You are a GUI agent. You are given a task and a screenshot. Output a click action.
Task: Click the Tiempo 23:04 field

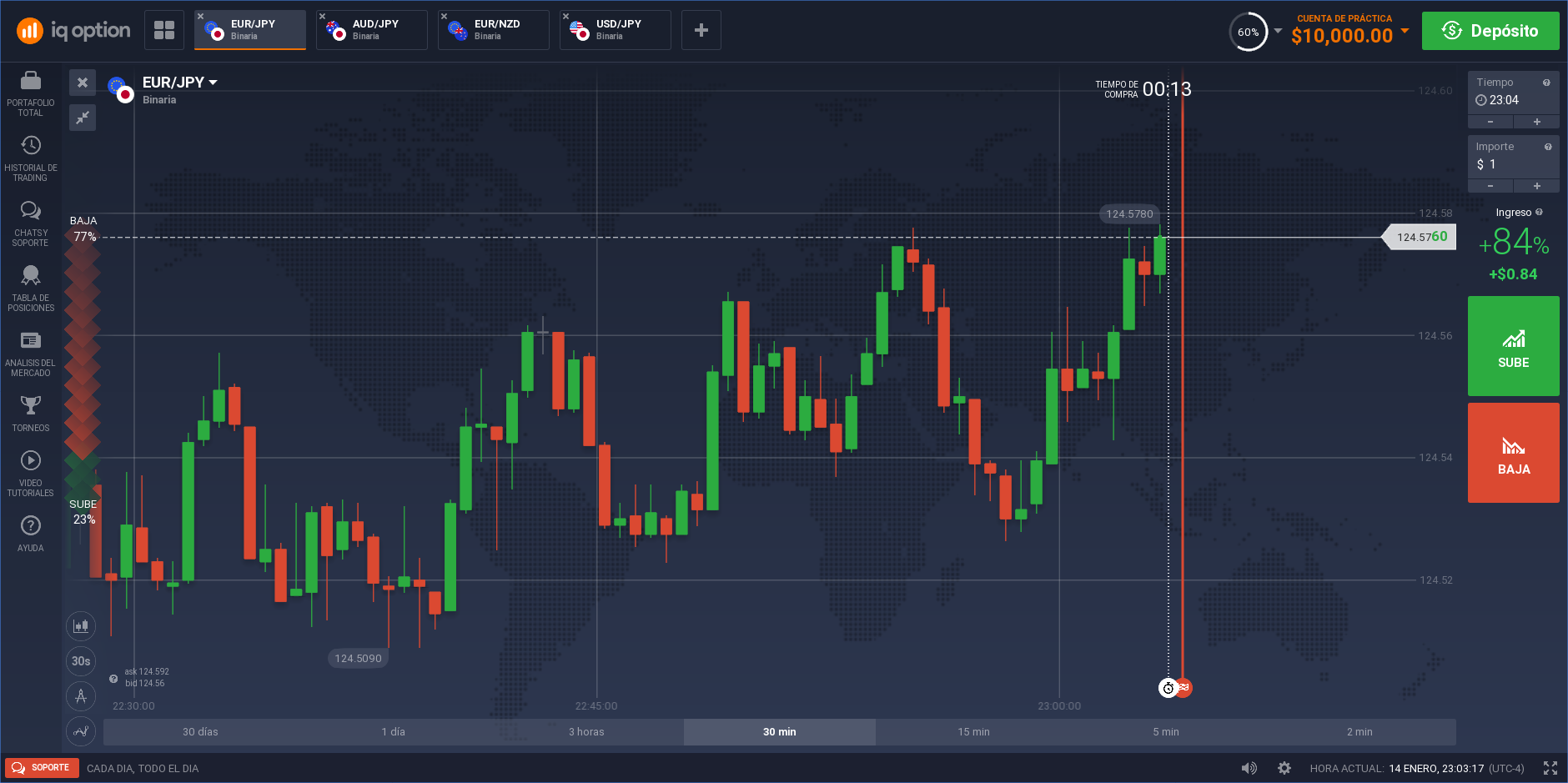click(1514, 93)
